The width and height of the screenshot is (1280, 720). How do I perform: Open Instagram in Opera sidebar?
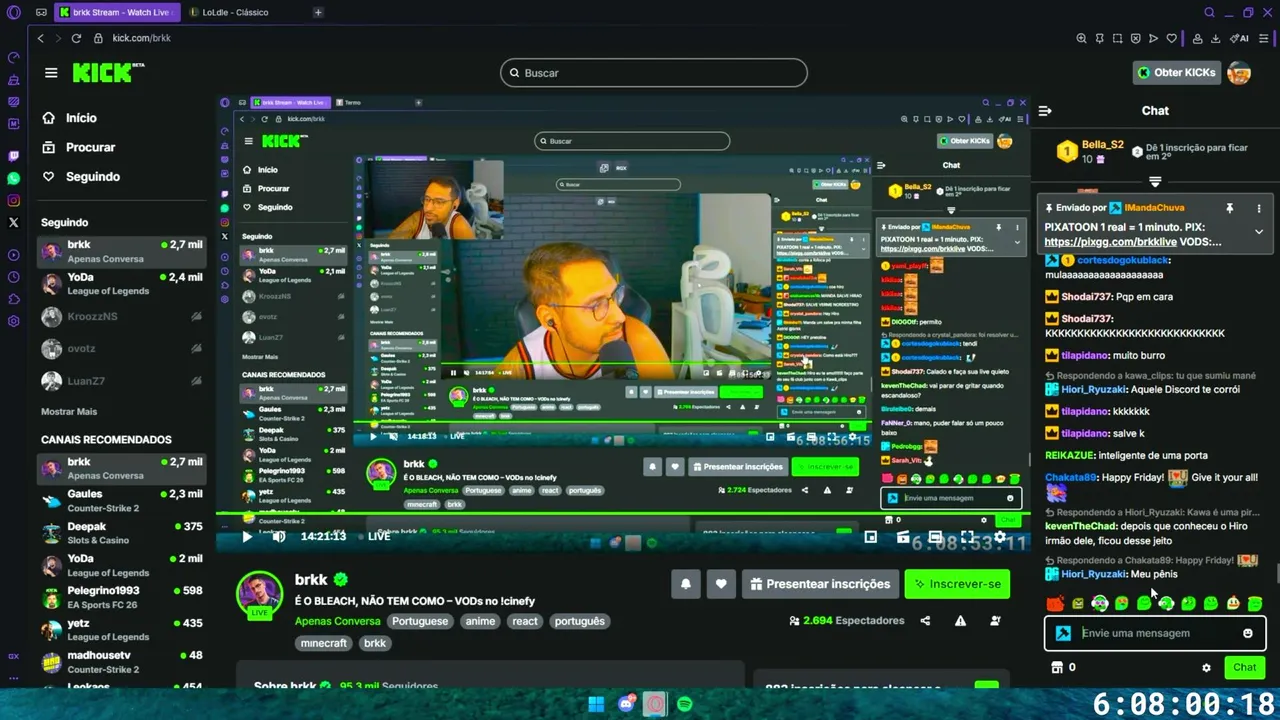point(13,200)
